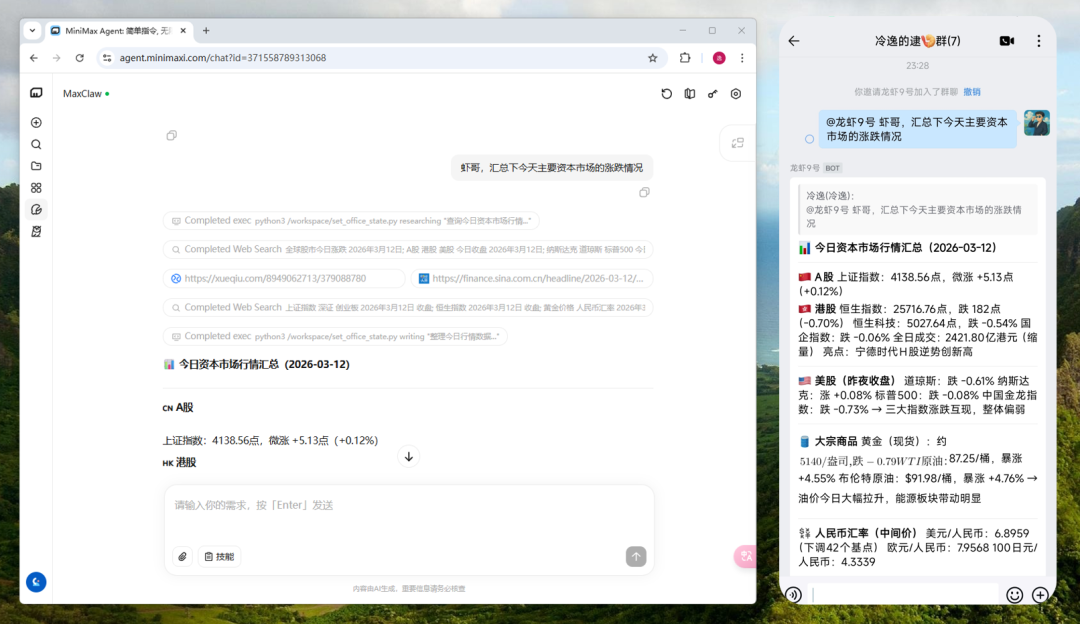Open the hexagon settings icon in header
The height and width of the screenshot is (624, 1080).
coord(736,94)
